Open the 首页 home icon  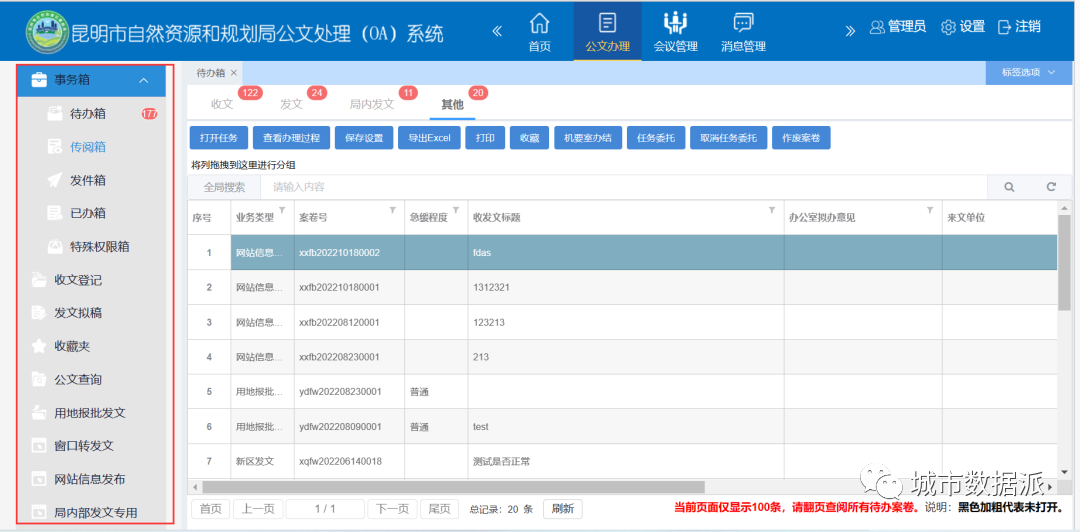coord(539,23)
